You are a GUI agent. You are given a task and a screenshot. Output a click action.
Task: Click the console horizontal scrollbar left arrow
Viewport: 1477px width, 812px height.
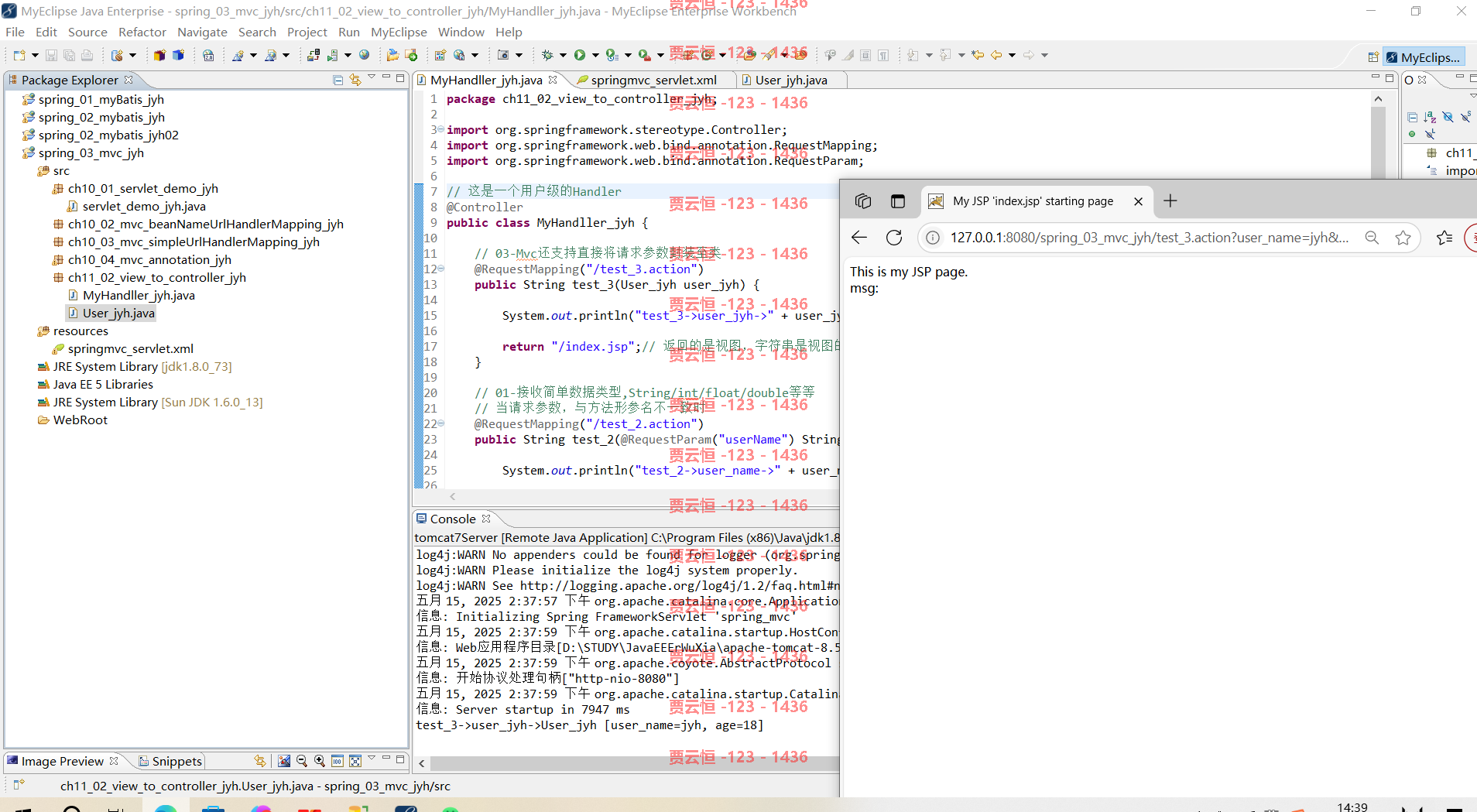(422, 763)
